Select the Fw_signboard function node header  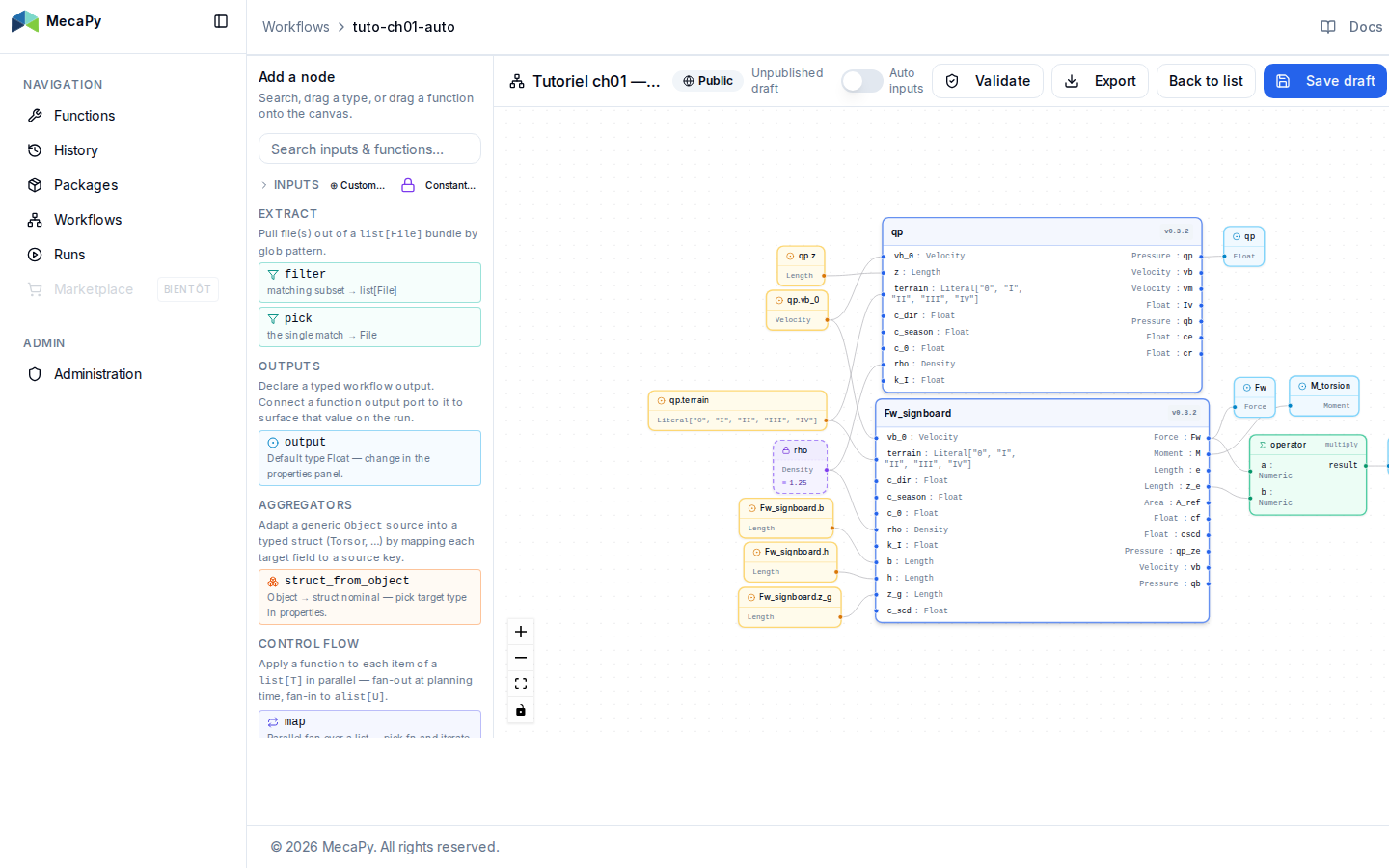tap(1042, 413)
